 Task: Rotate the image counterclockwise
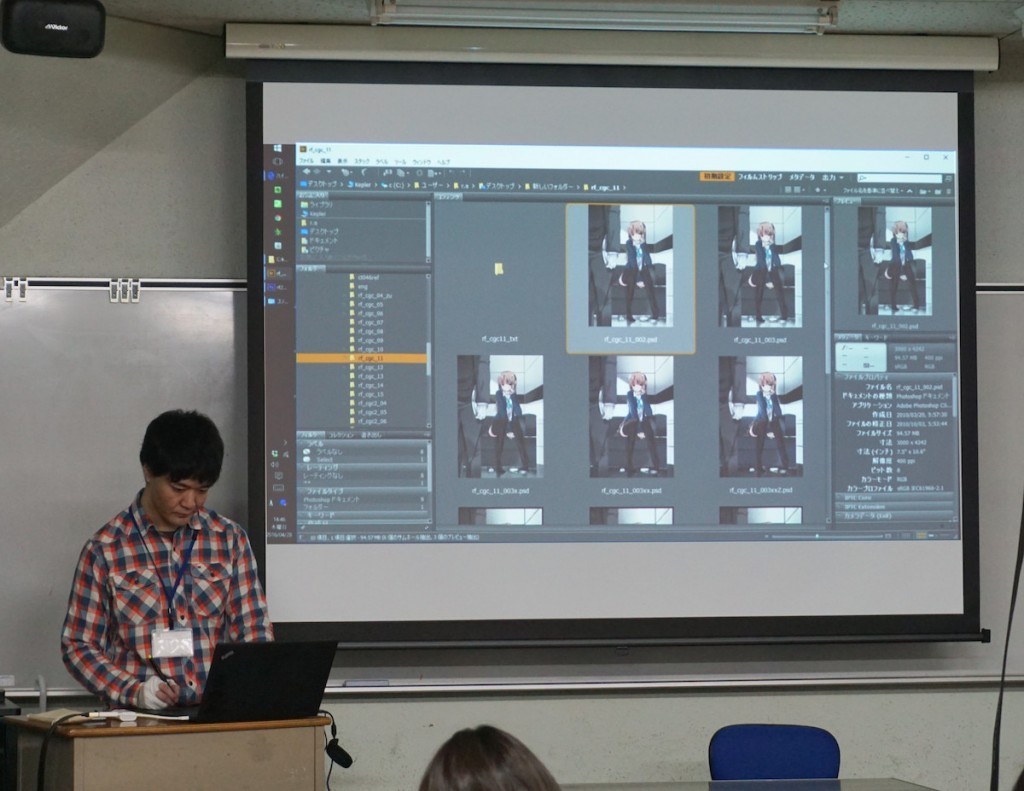(x=451, y=172)
